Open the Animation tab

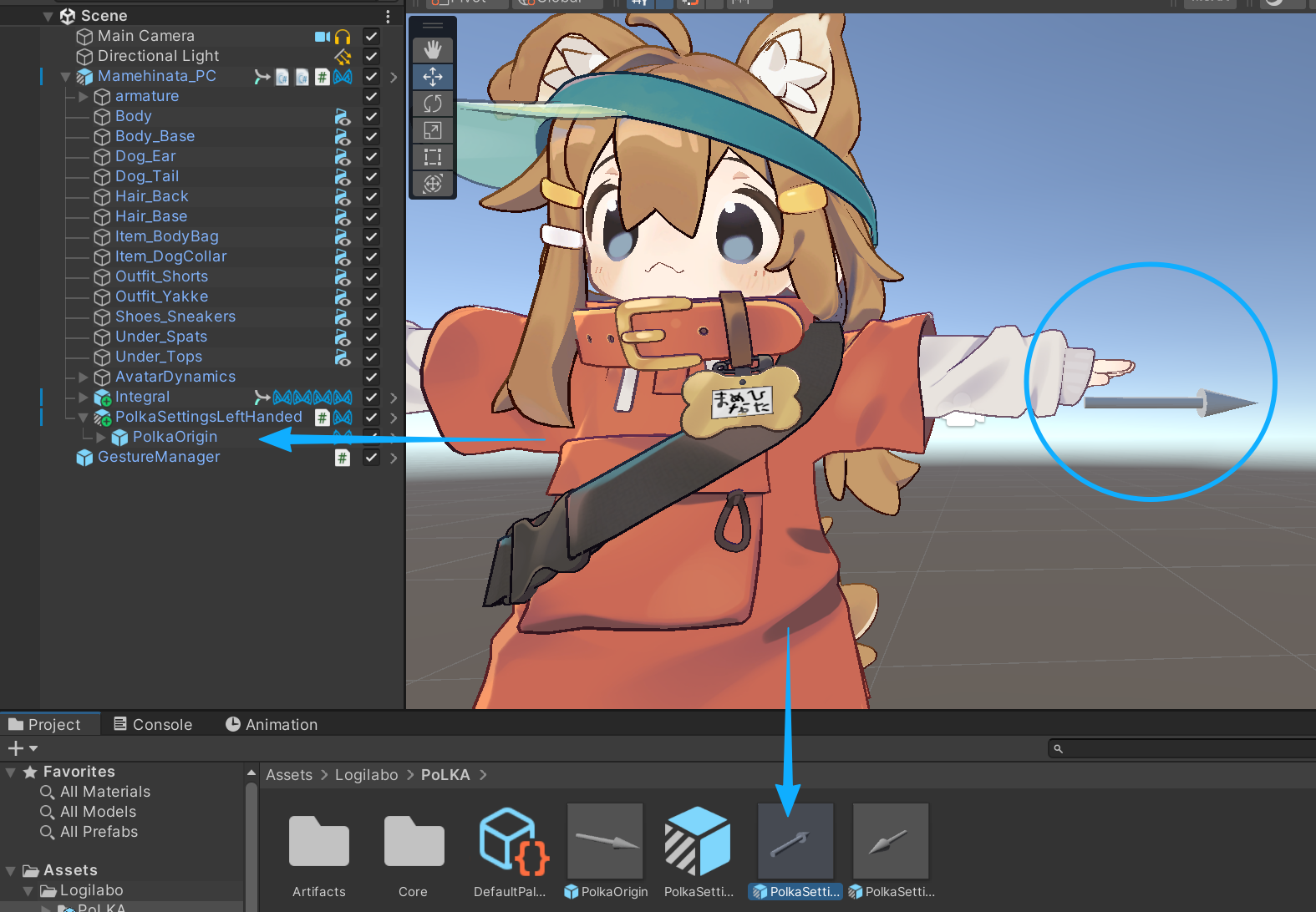coord(272,724)
